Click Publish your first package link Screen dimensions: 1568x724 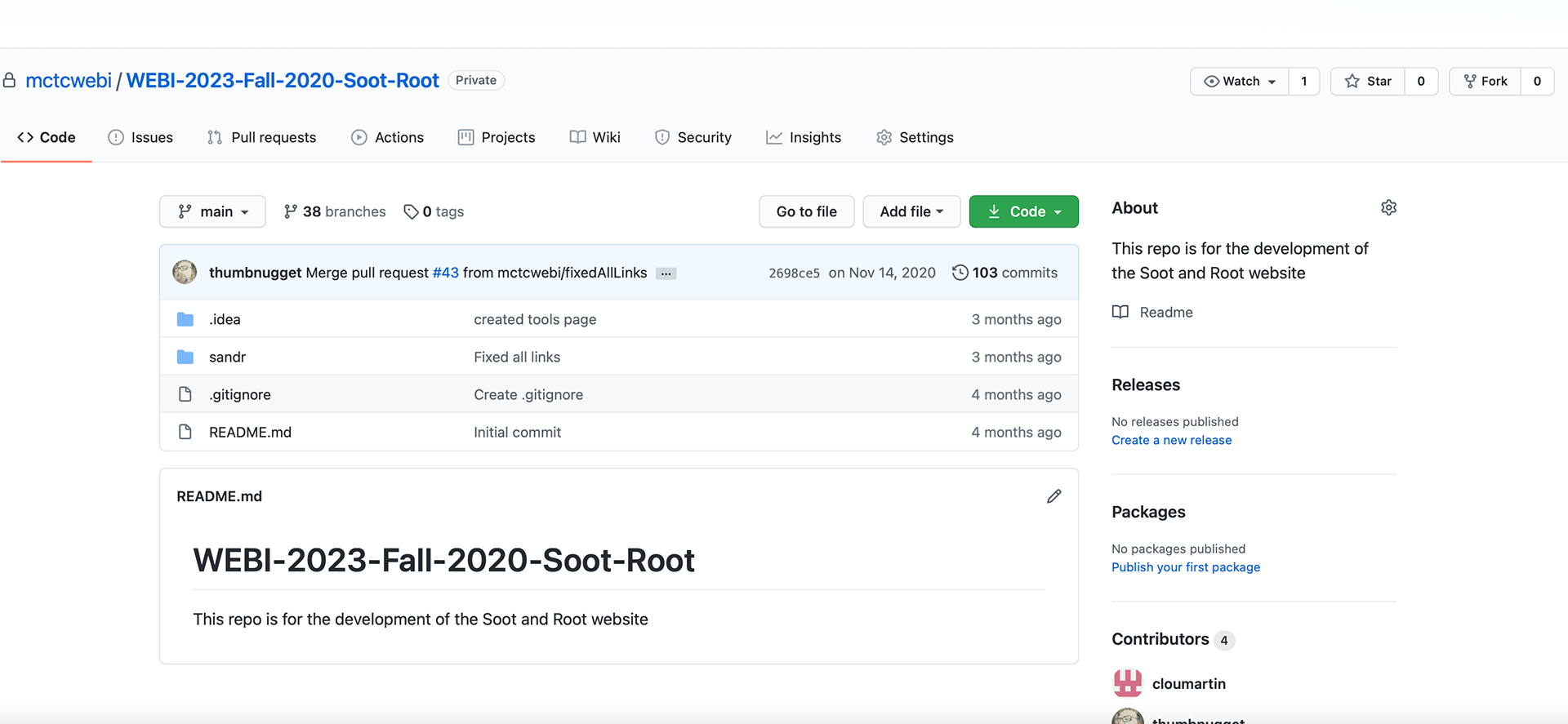(1186, 567)
